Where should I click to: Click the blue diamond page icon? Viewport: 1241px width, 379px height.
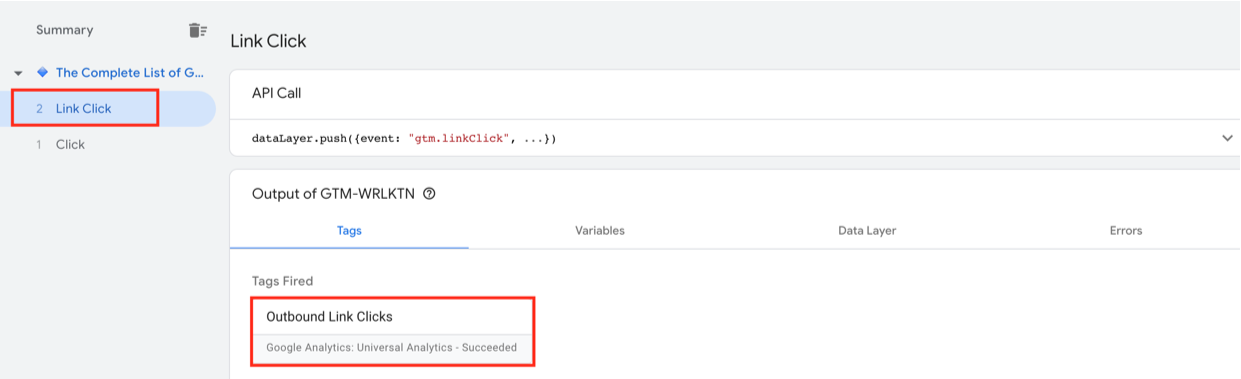click(x=42, y=72)
